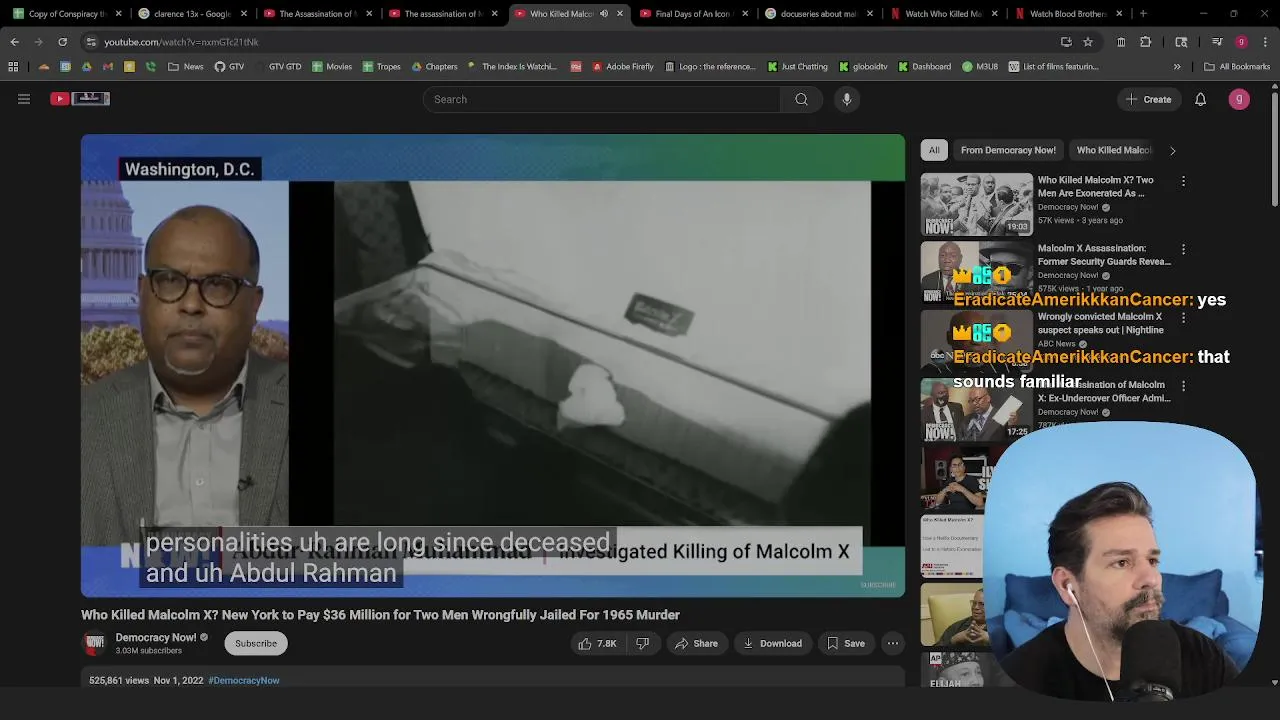Open the Chrome apps grid bookmark

tap(13, 67)
